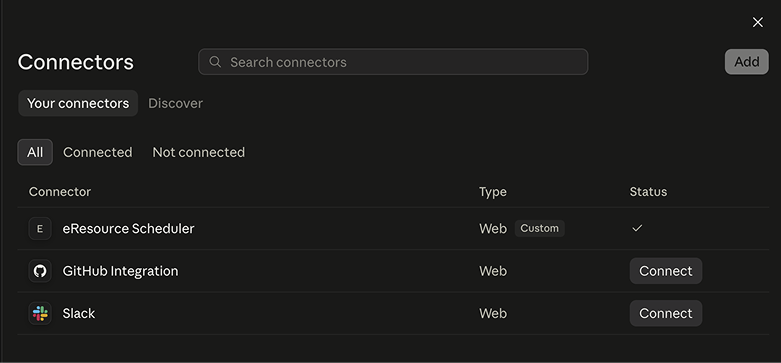Open the Discover tab
Screen dimensions: 781x363
(175, 103)
